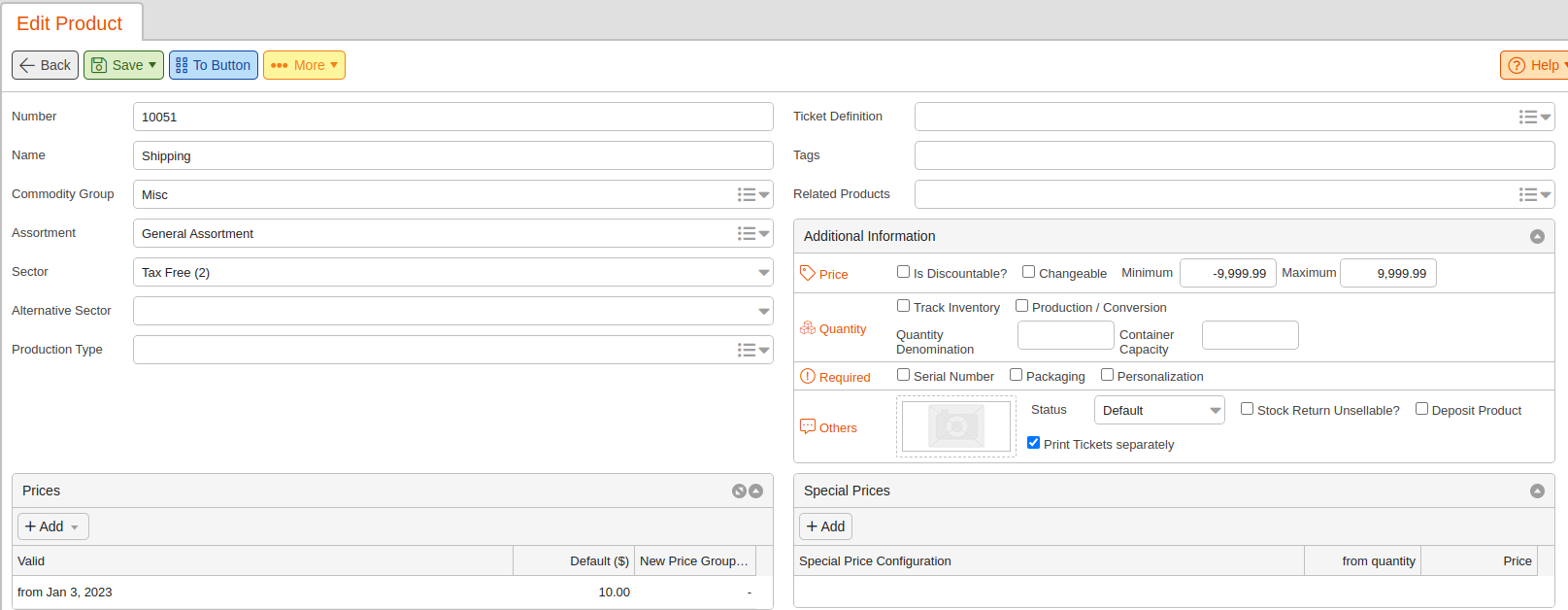Viewport: 1568px width, 610px height.
Task: Enable the Packaging checkbox
Action: coord(1016,375)
